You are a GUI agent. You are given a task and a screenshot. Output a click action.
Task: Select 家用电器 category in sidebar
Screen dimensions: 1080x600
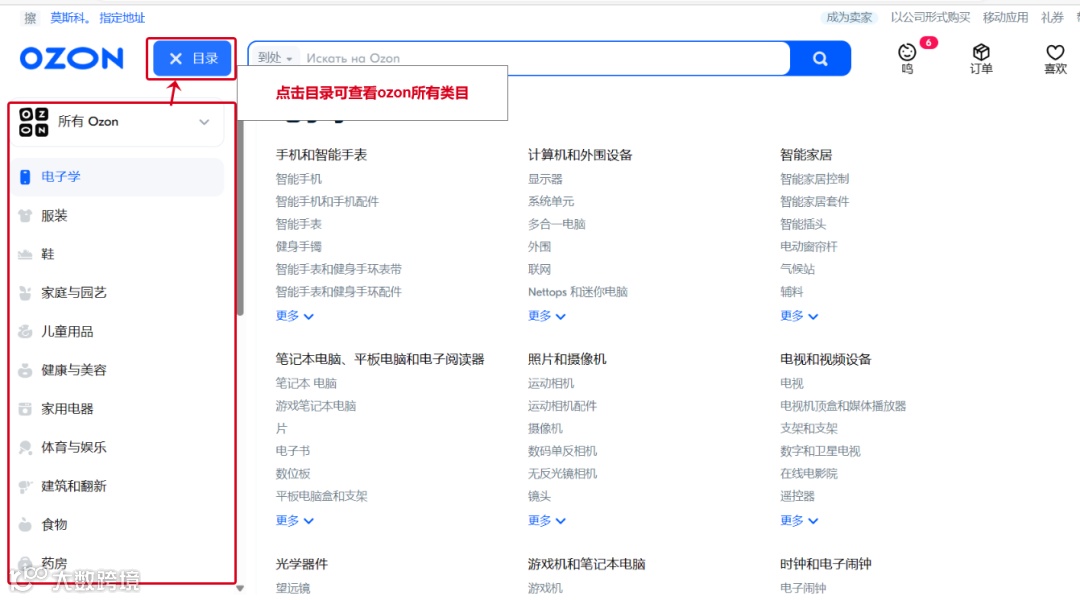pyautogui.click(x=118, y=408)
